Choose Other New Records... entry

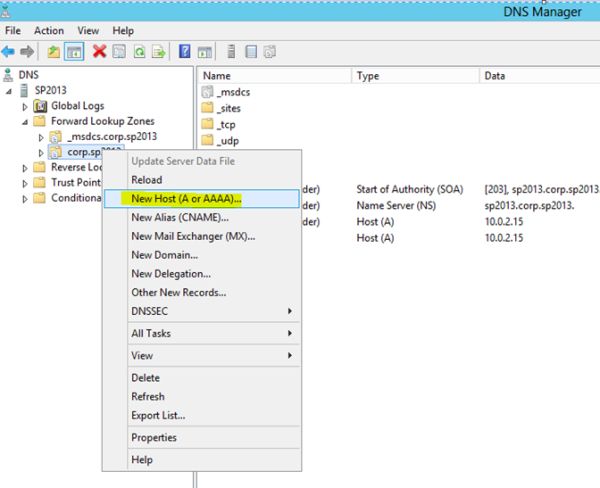click(x=202, y=292)
